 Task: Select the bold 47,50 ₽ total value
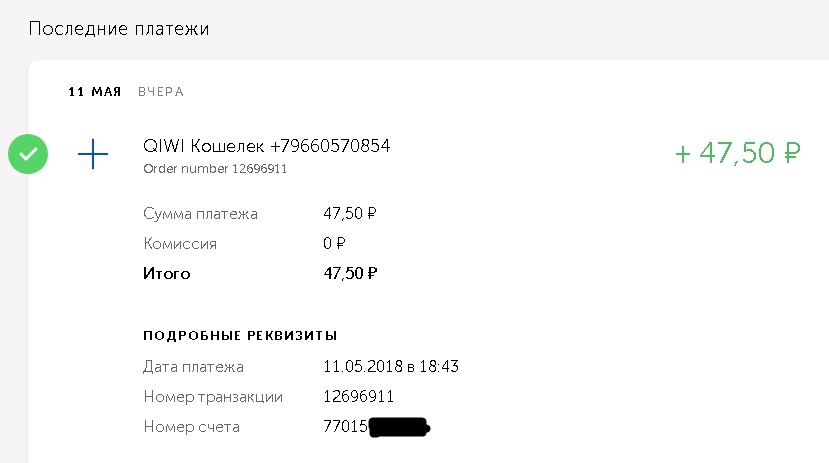click(350, 273)
